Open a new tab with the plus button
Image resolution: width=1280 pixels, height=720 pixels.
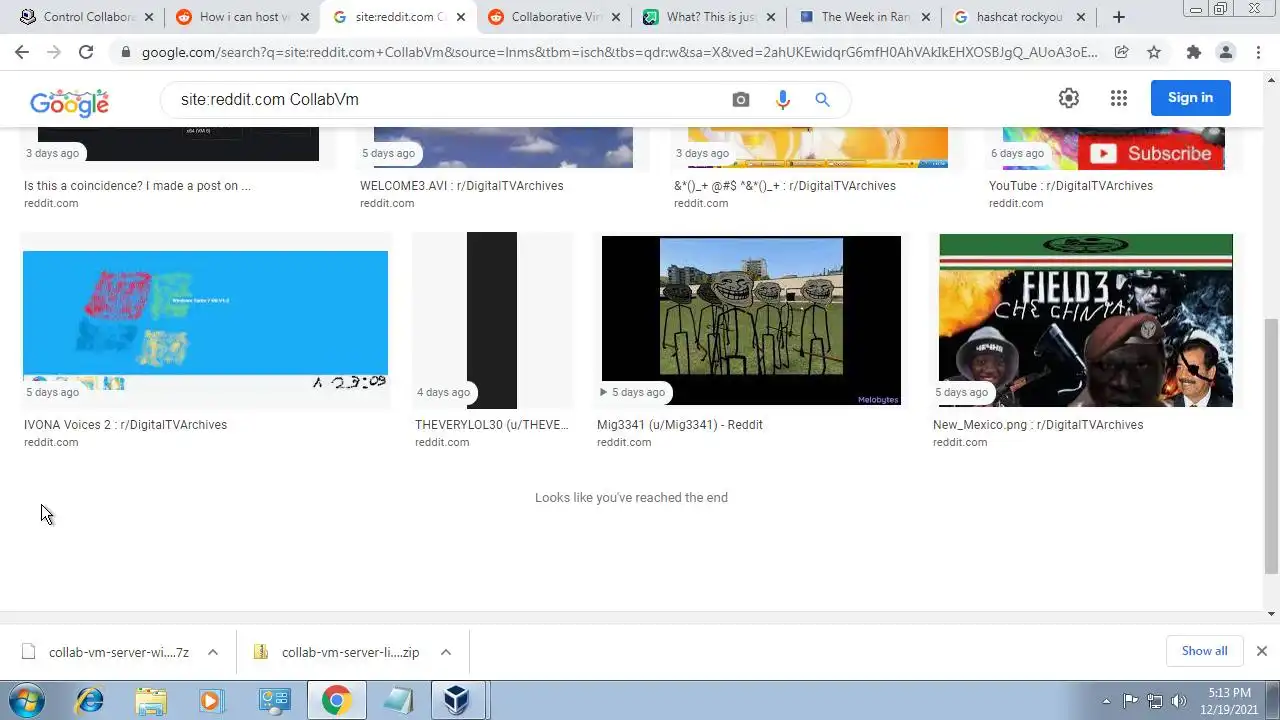point(1119,17)
